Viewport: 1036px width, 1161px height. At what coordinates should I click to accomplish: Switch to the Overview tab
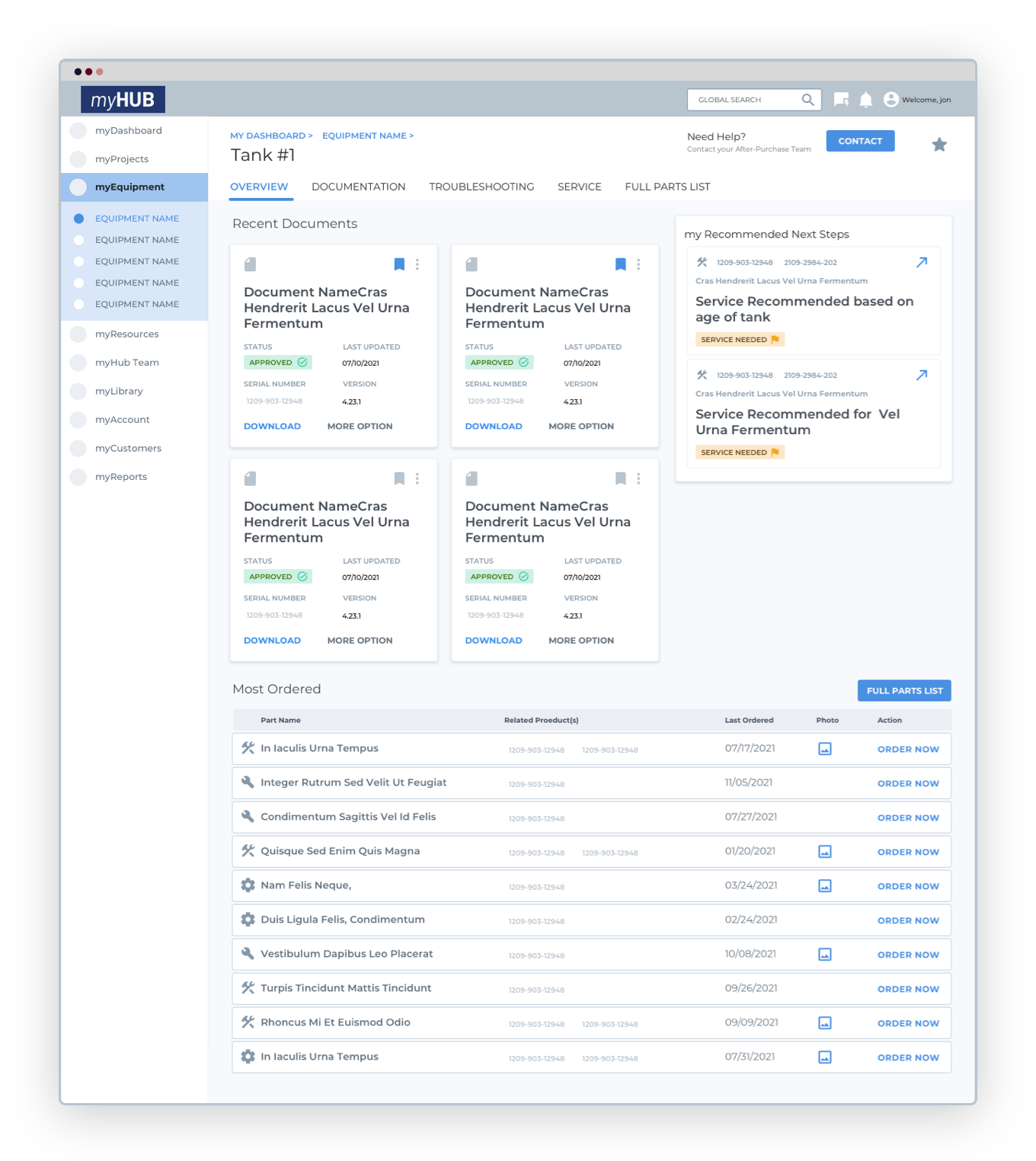point(259,187)
